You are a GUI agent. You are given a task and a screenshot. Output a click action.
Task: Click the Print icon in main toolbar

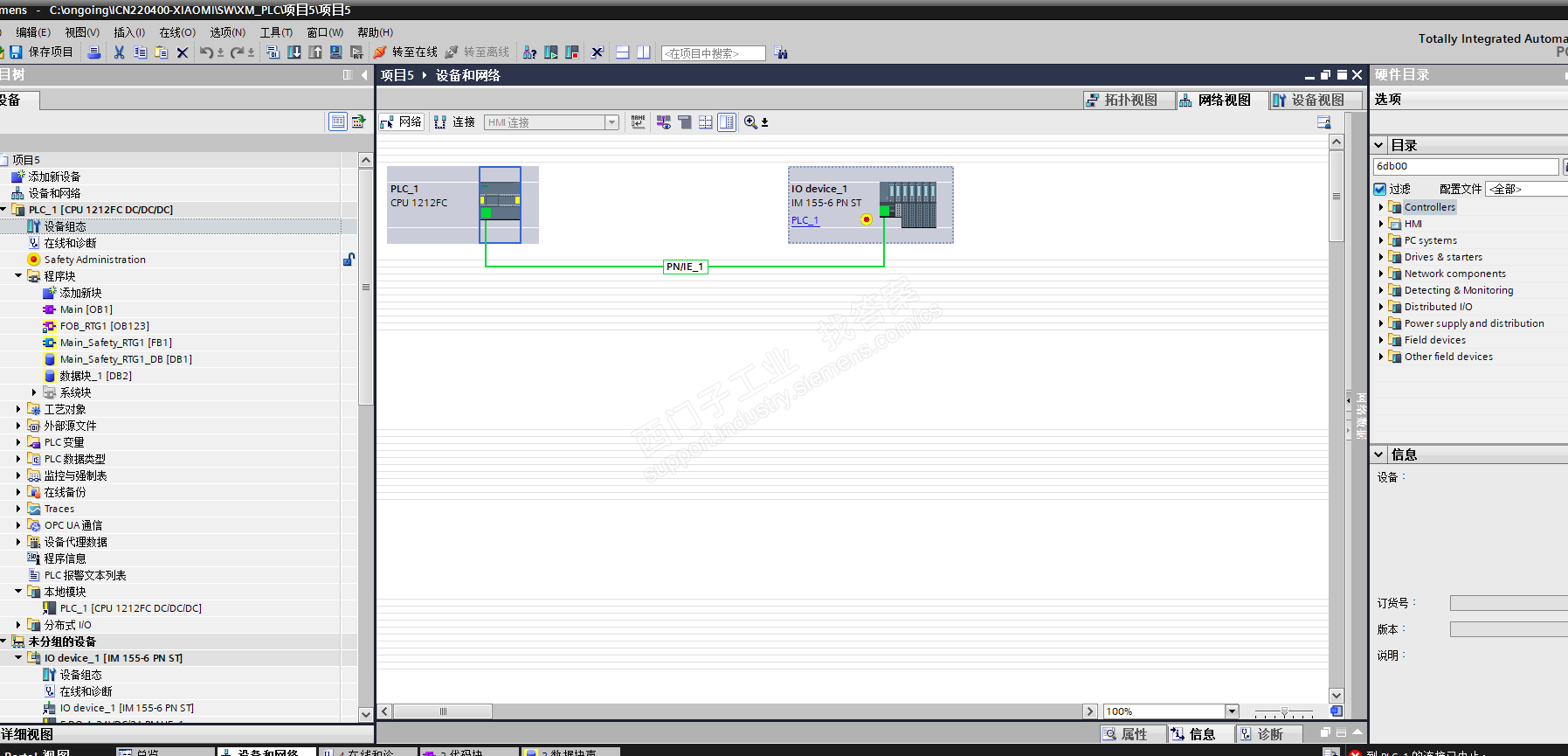click(x=94, y=52)
